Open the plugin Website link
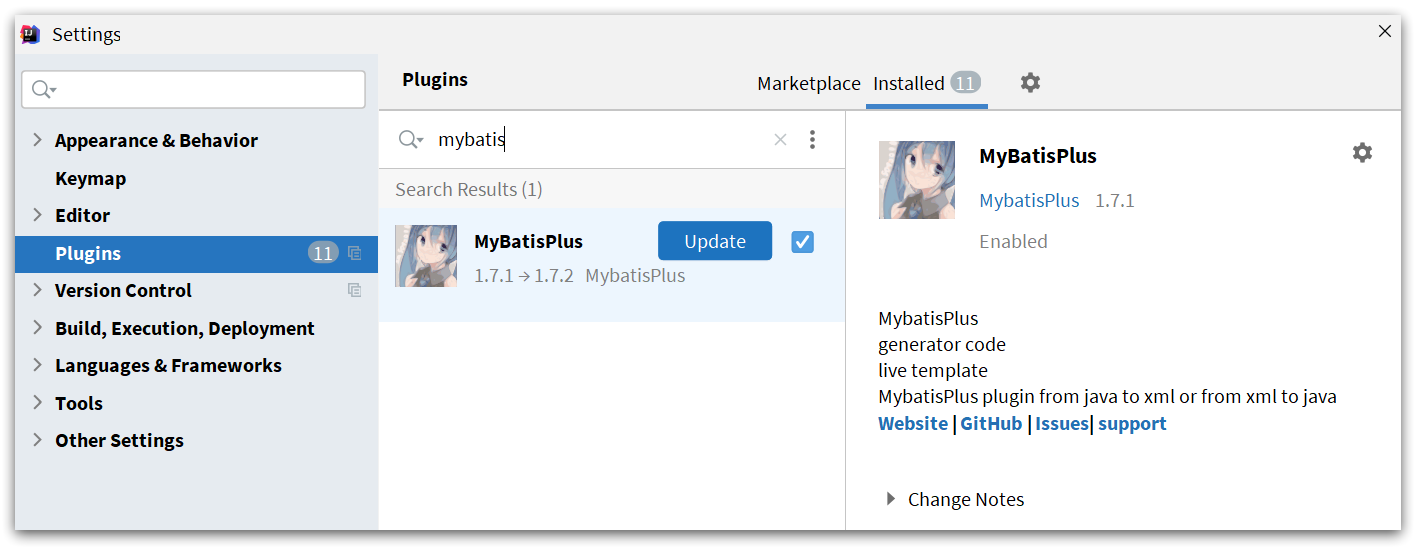Image resolution: width=1416 pixels, height=549 pixels. coord(913,423)
